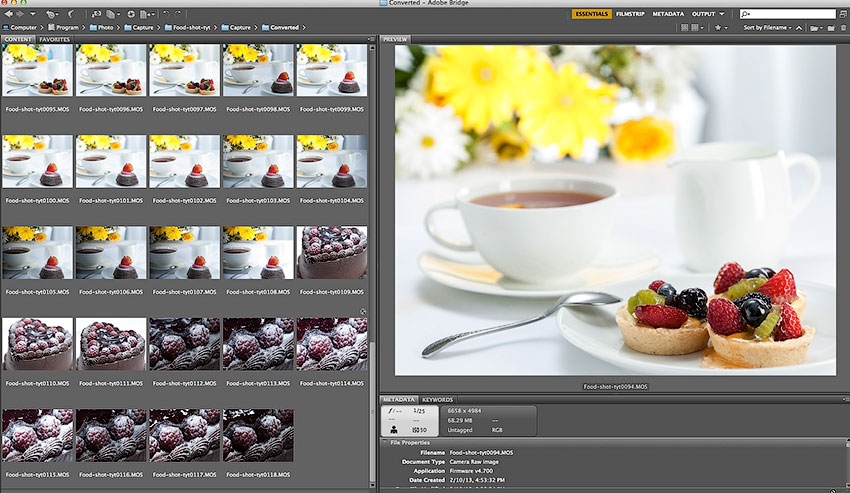Click the 6658 x 4984 dimensions readout
This screenshot has width=850, height=493.
pos(464,411)
